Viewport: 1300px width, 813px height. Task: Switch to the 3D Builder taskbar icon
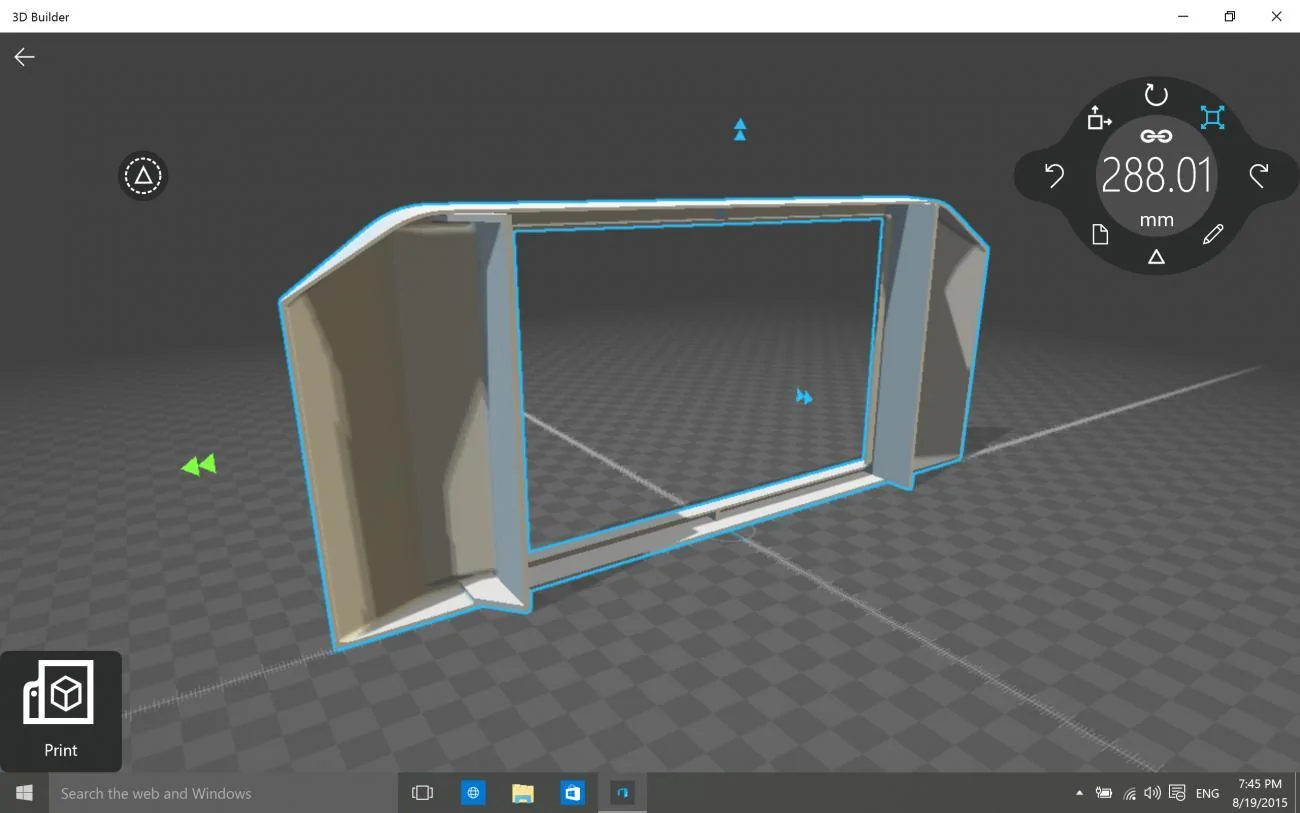coord(622,793)
